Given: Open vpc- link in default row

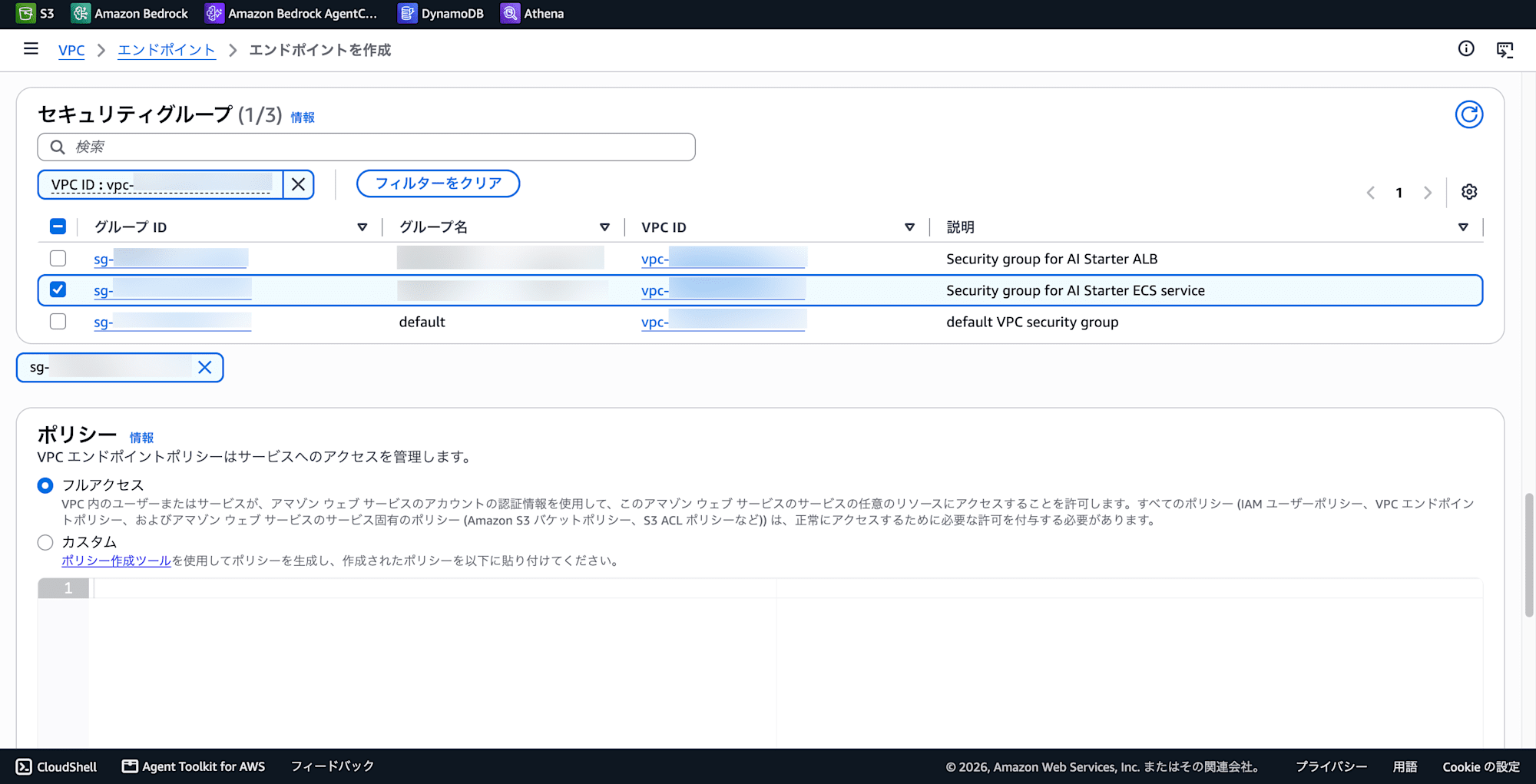Looking at the screenshot, I should pyautogui.click(x=723, y=322).
